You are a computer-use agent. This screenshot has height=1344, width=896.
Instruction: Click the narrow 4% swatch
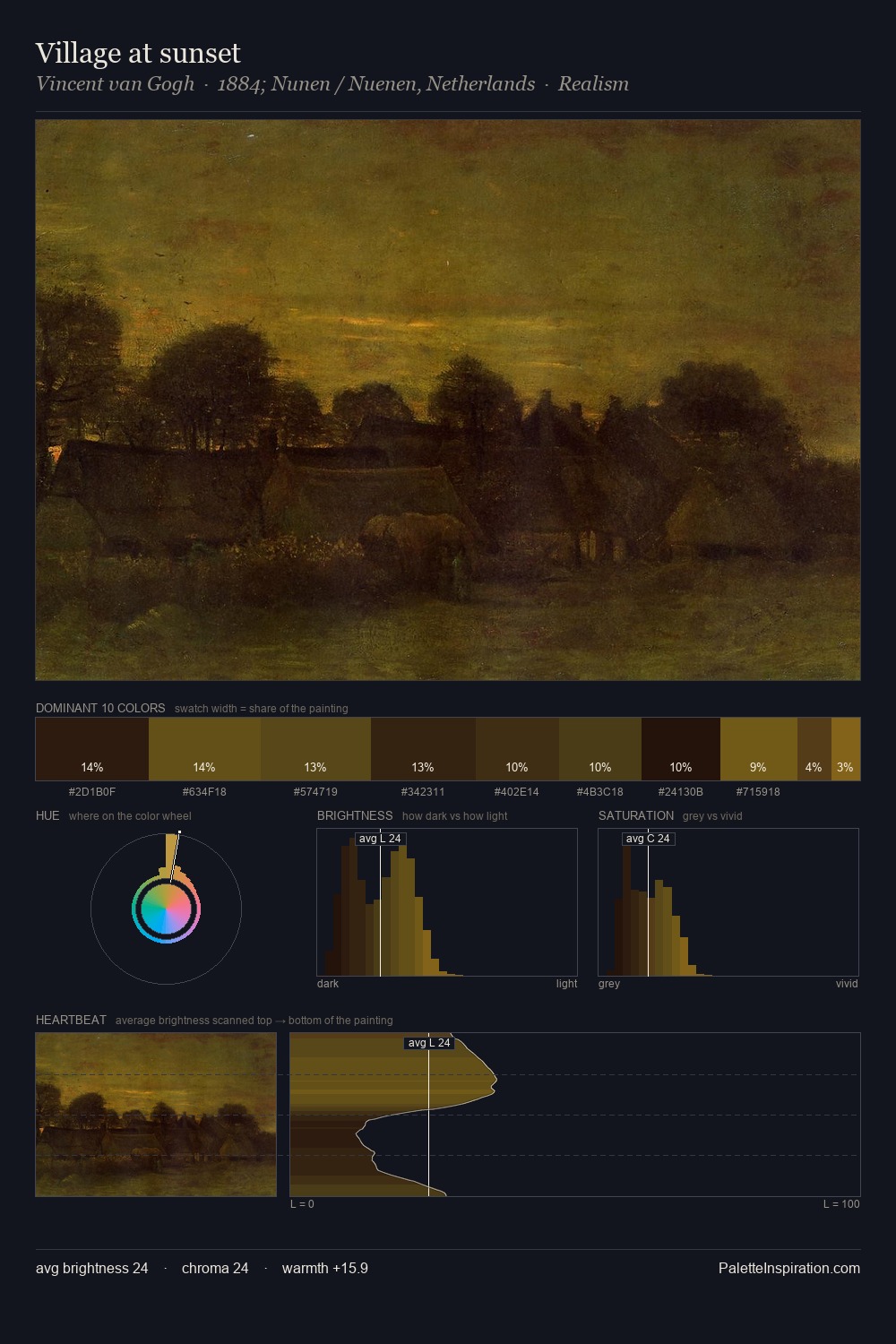coord(814,749)
